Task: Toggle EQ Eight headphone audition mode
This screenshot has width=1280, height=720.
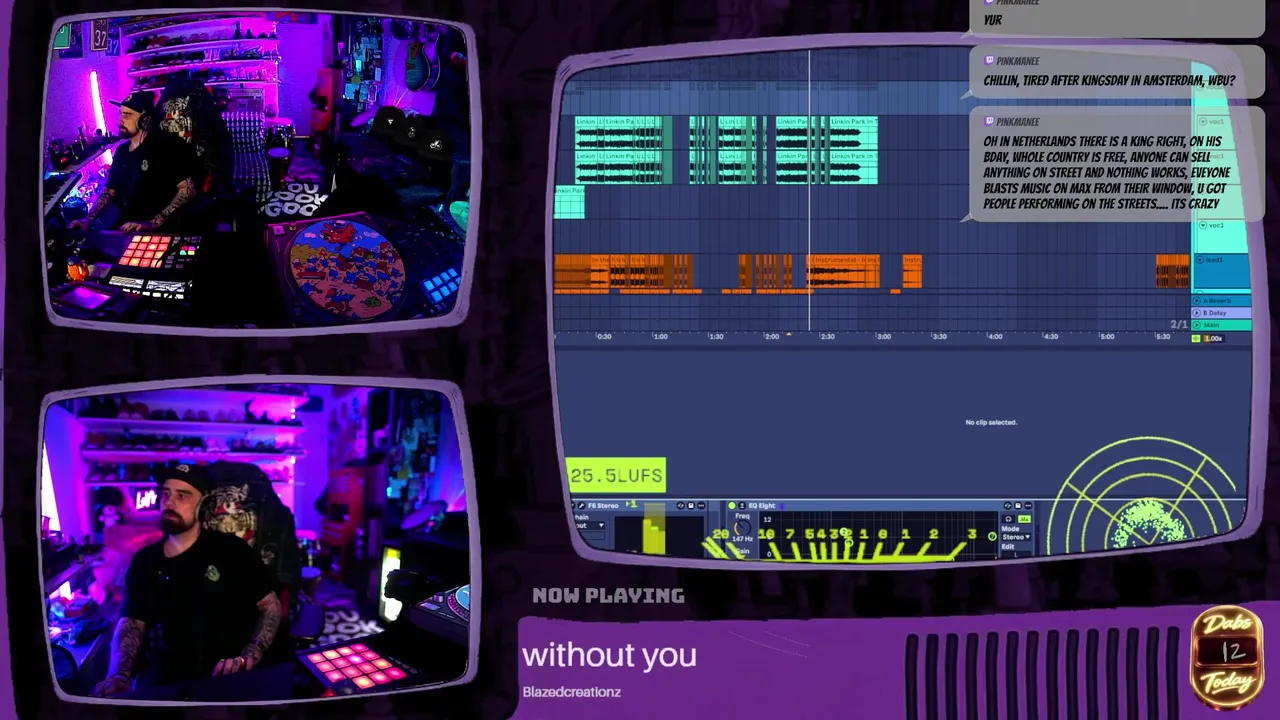Action: pos(1008,519)
